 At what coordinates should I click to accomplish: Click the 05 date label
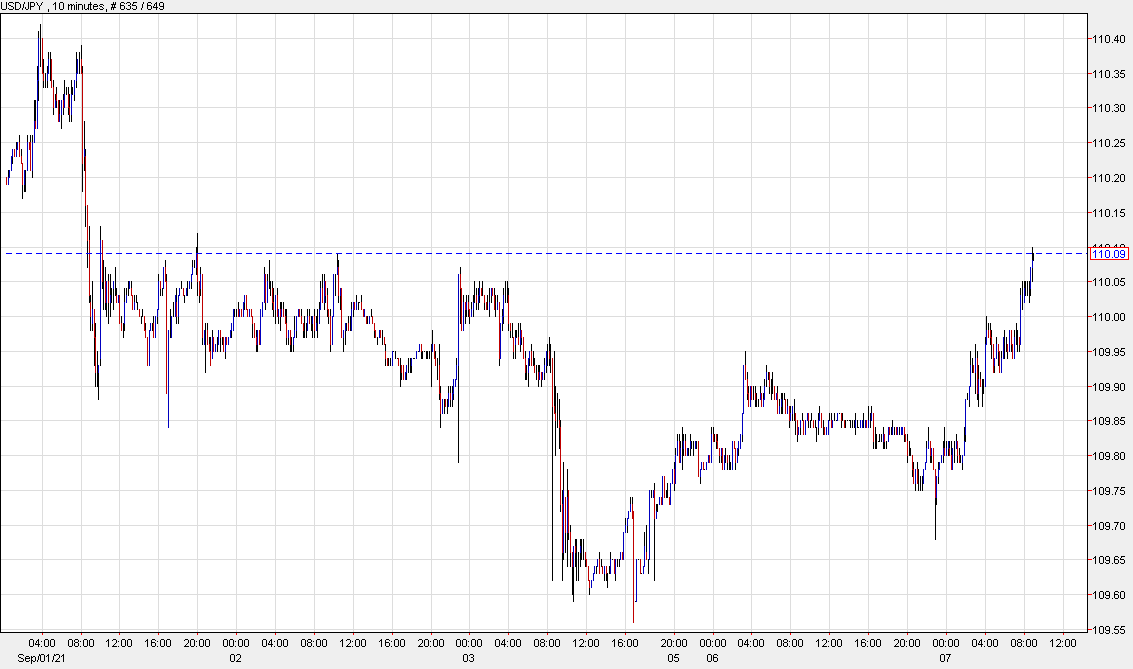coord(671,658)
